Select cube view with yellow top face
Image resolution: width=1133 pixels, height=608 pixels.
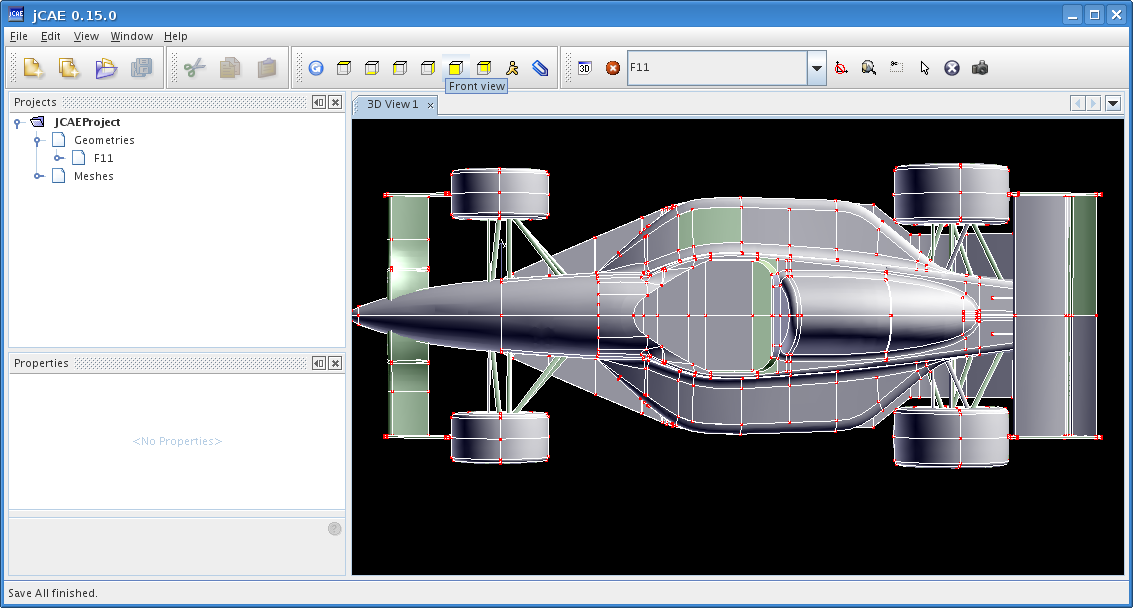pyautogui.click(x=344, y=68)
